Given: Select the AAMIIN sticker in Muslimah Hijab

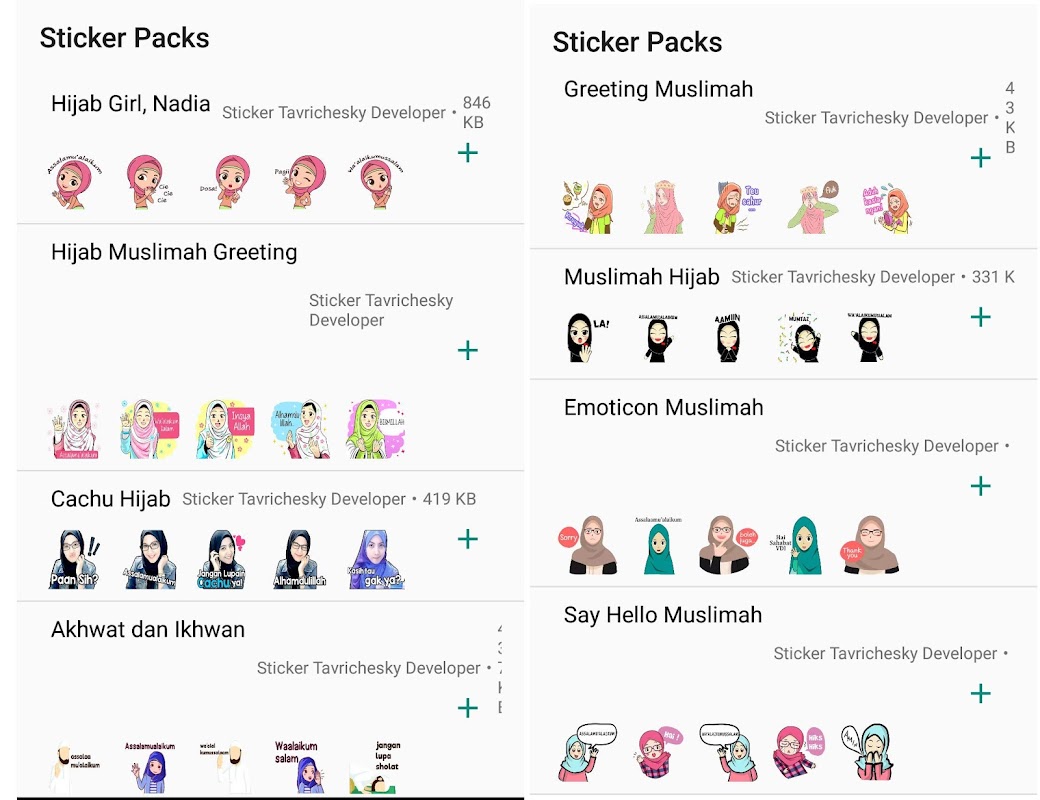Looking at the screenshot, I should [728, 337].
